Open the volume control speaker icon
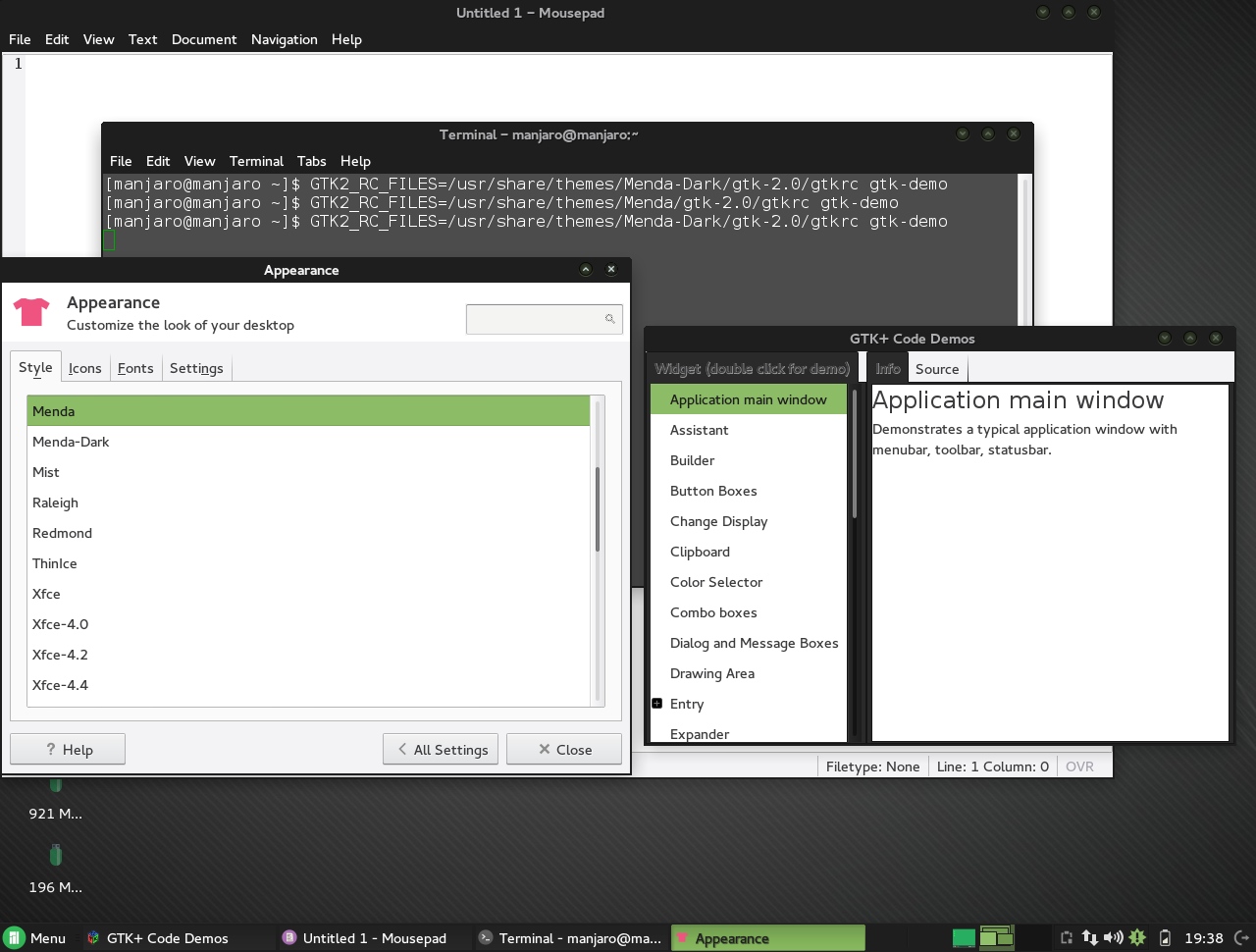Viewport: 1256px width, 952px height. click(1113, 938)
